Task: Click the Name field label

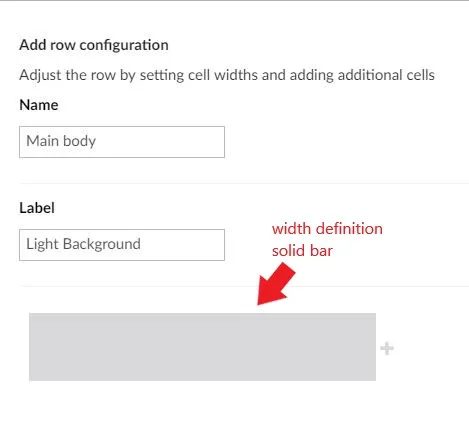Action: pos(39,105)
